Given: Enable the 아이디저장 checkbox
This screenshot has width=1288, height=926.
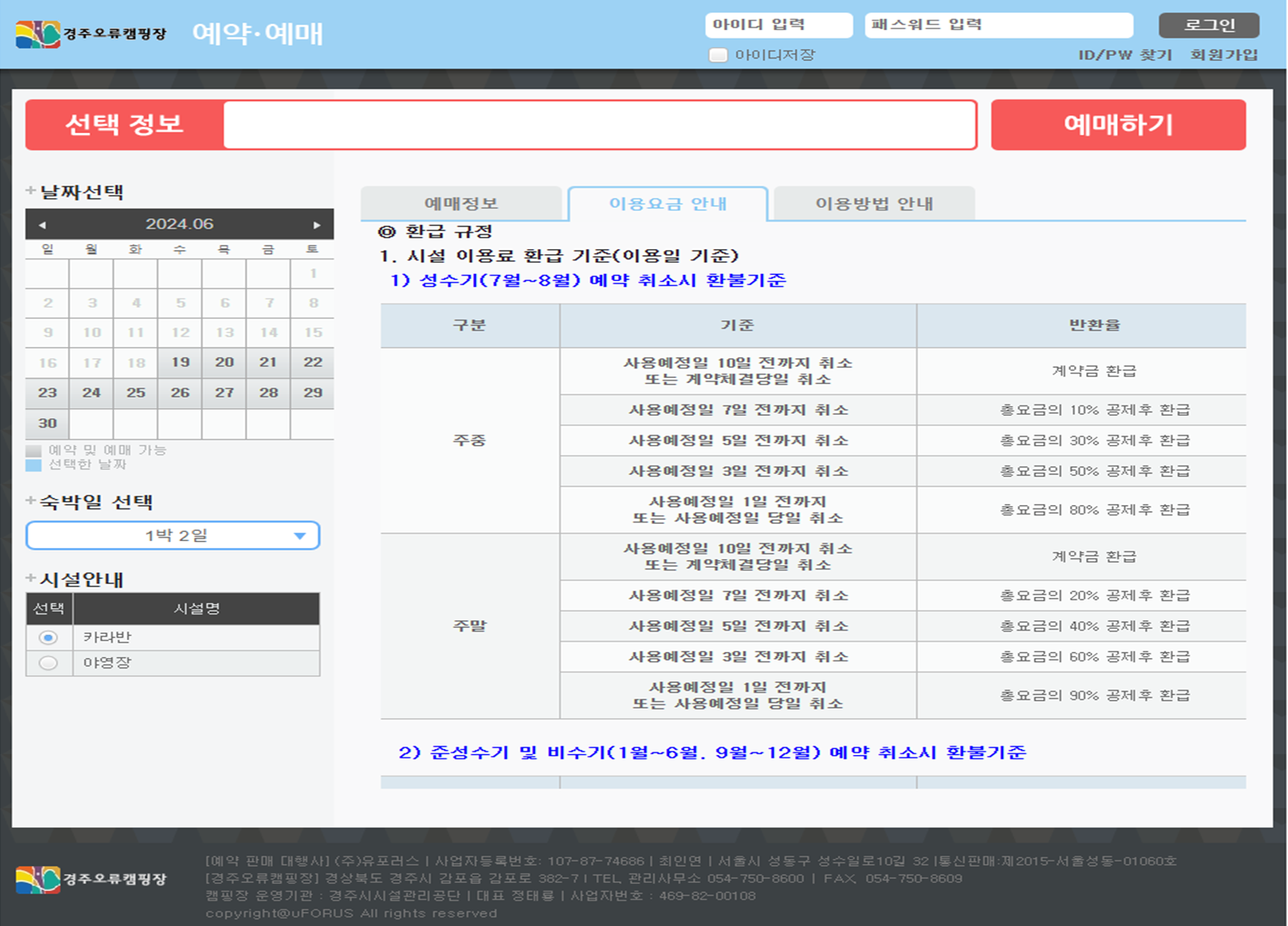Looking at the screenshot, I should point(718,55).
